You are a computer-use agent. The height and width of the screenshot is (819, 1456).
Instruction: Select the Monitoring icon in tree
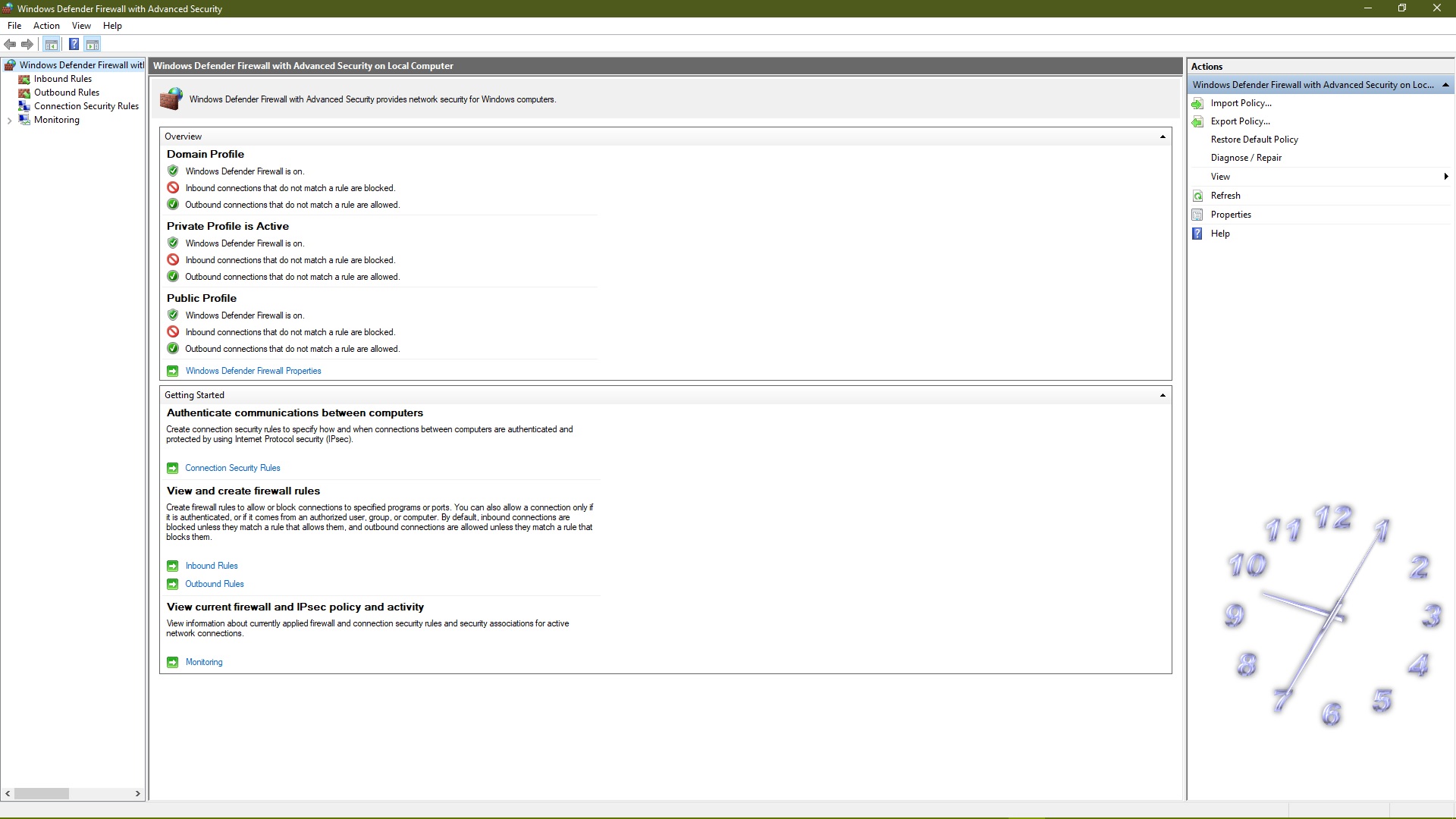coord(24,120)
